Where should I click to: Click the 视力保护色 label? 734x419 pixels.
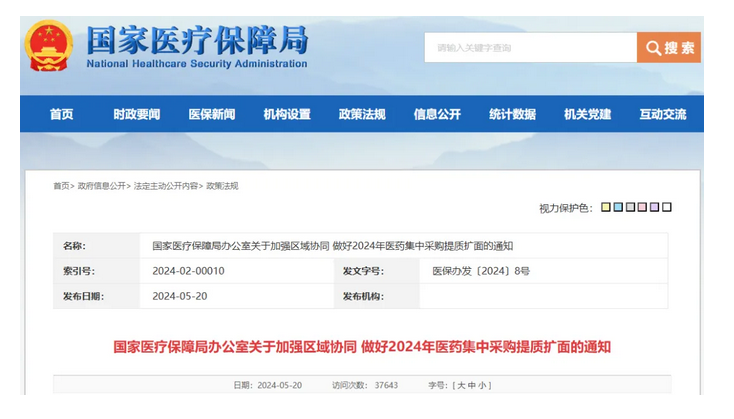click(x=566, y=208)
